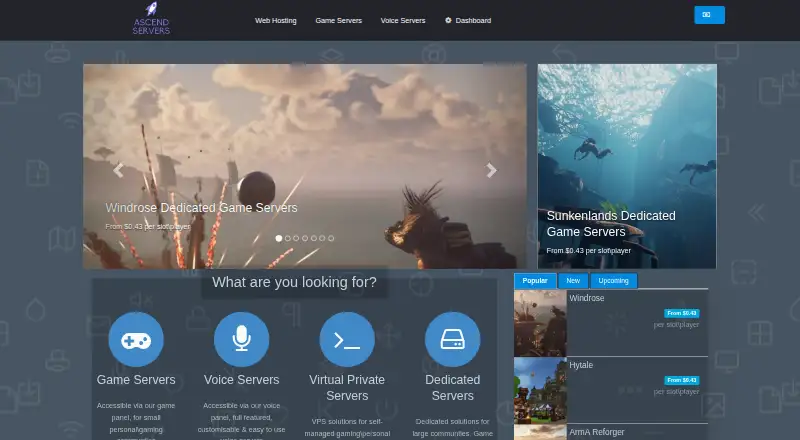Image resolution: width=800 pixels, height=440 pixels.
Task: Open the Game Servers category heading
Action: [136, 380]
